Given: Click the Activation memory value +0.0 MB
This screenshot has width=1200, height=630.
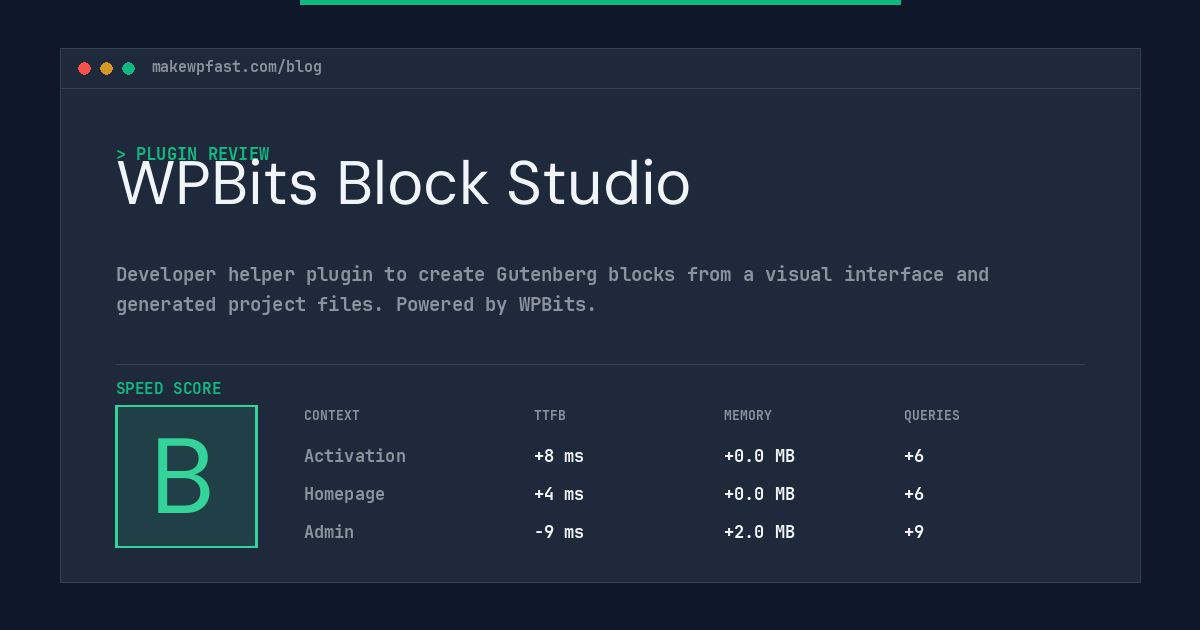Looking at the screenshot, I should (x=759, y=456).
